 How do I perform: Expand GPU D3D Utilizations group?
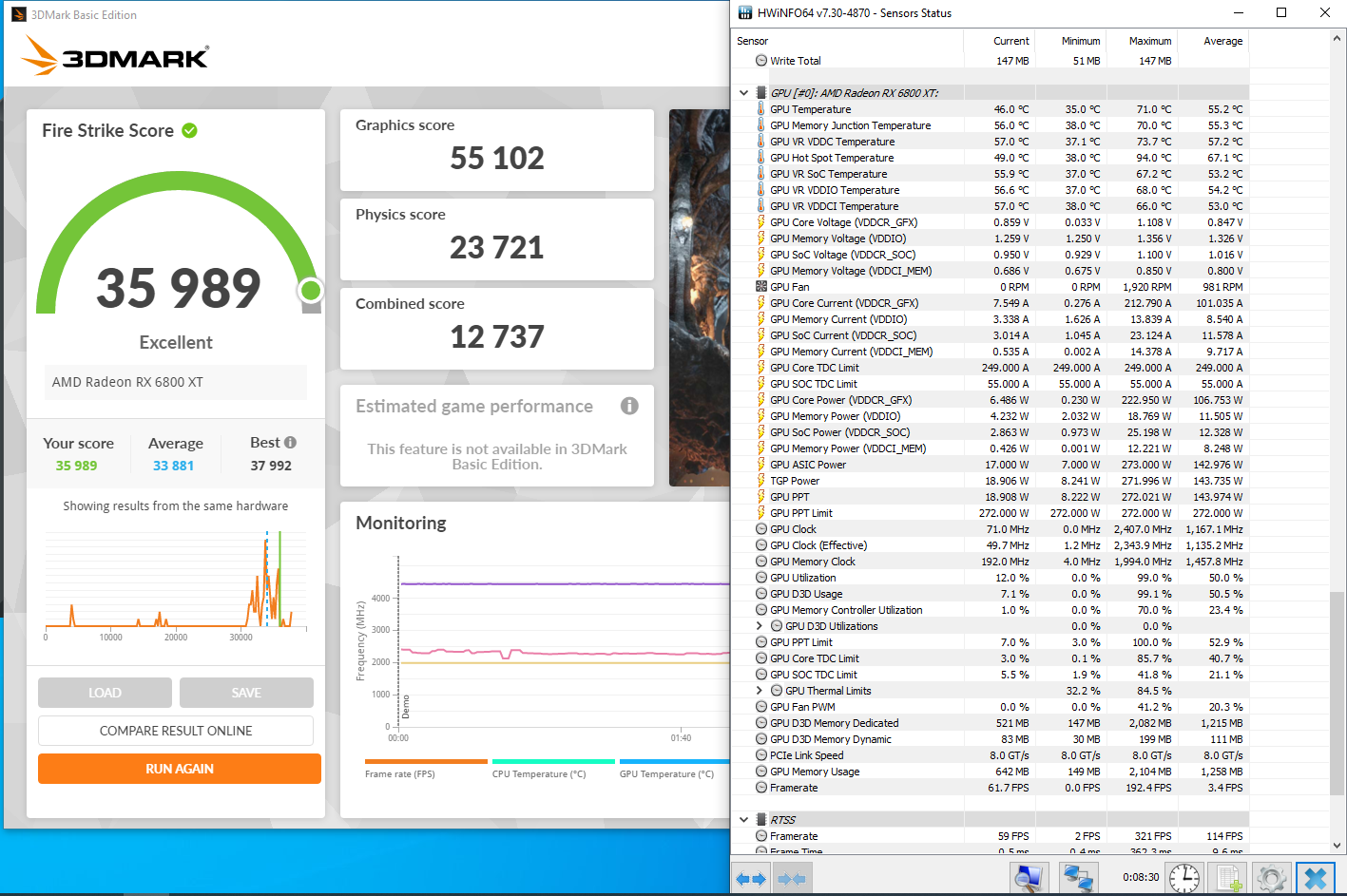pyautogui.click(x=759, y=626)
